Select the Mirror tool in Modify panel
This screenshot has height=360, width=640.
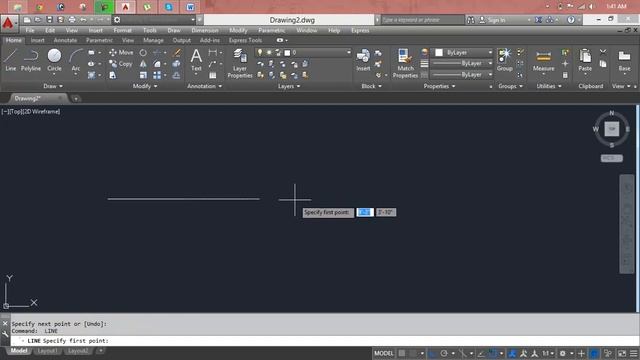click(143, 64)
